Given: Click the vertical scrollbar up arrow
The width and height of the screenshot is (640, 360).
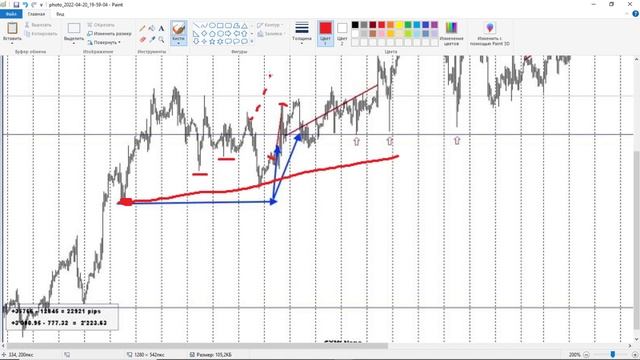Looking at the screenshot, I should [x=637, y=60].
